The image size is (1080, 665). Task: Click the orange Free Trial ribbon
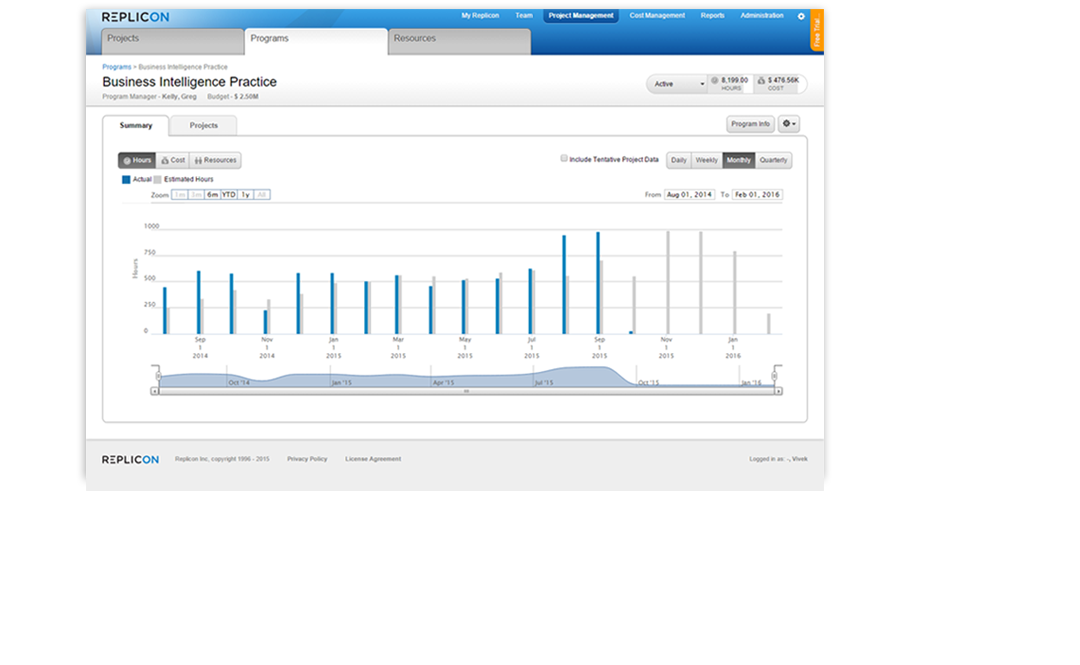[x=817, y=30]
